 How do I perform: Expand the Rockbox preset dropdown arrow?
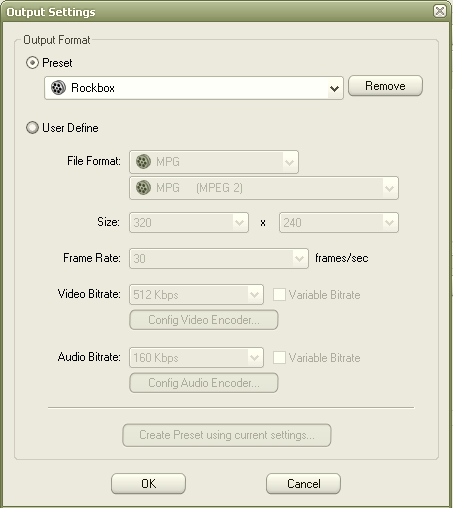point(334,88)
